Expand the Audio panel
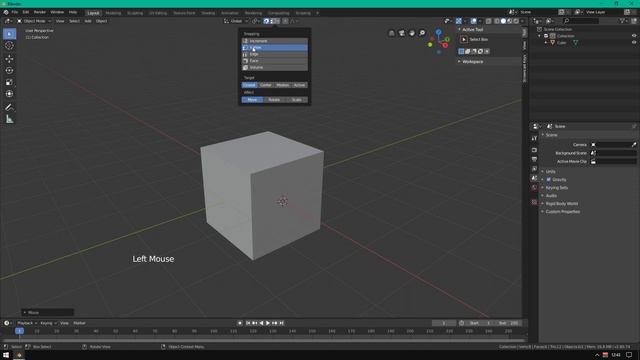 pyautogui.click(x=551, y=196)
